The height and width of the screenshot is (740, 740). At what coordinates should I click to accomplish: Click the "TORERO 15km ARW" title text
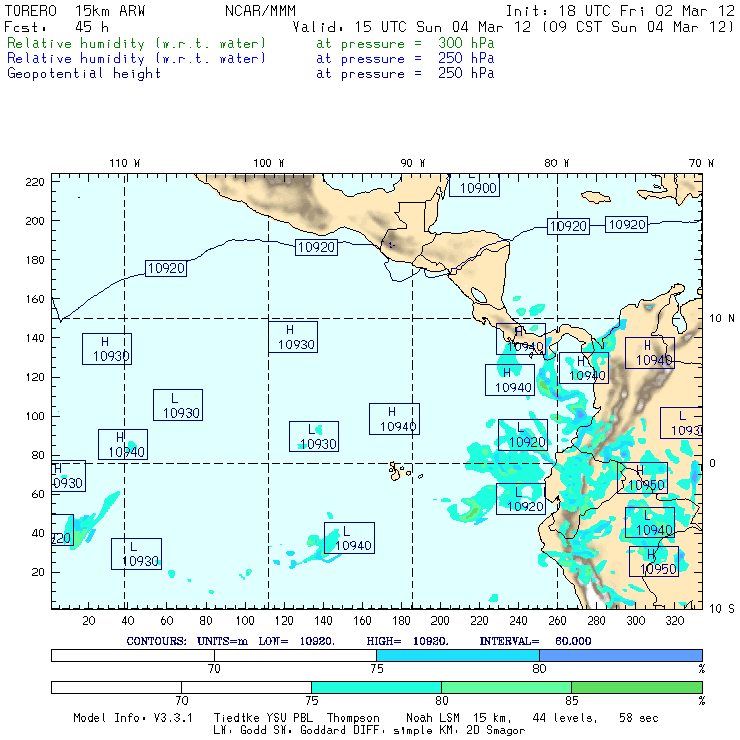click(75, 11)
